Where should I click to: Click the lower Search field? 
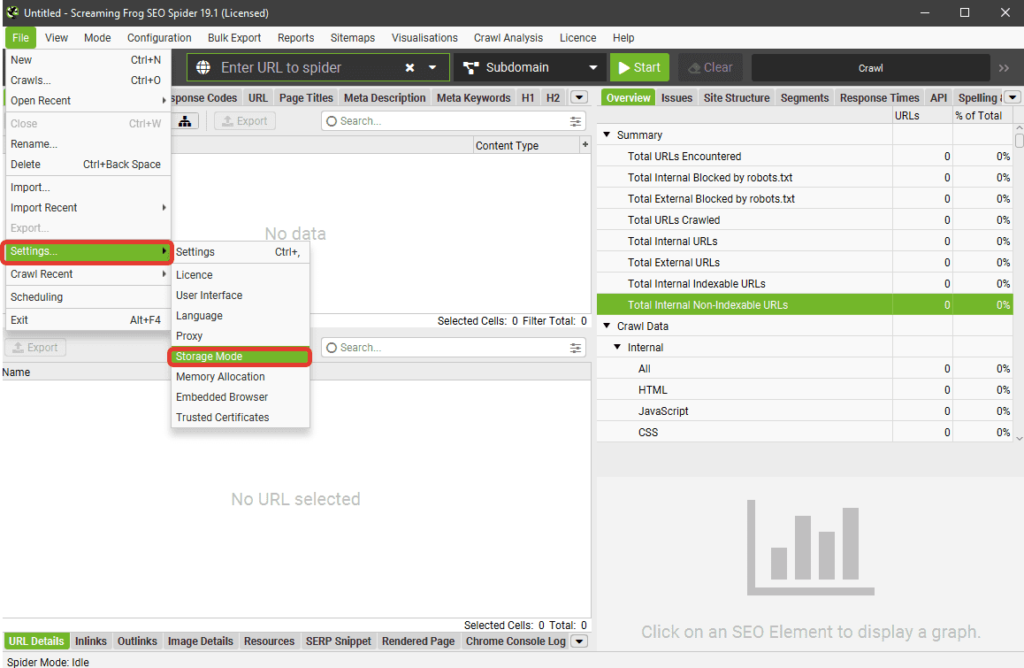pos(453,347)
